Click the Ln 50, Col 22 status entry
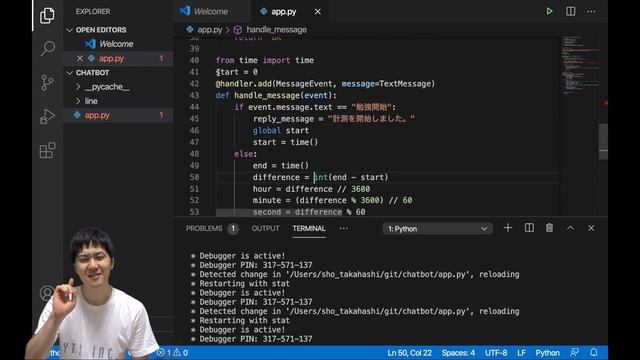This screenshot has width=640, height=360. pos(409,353)
